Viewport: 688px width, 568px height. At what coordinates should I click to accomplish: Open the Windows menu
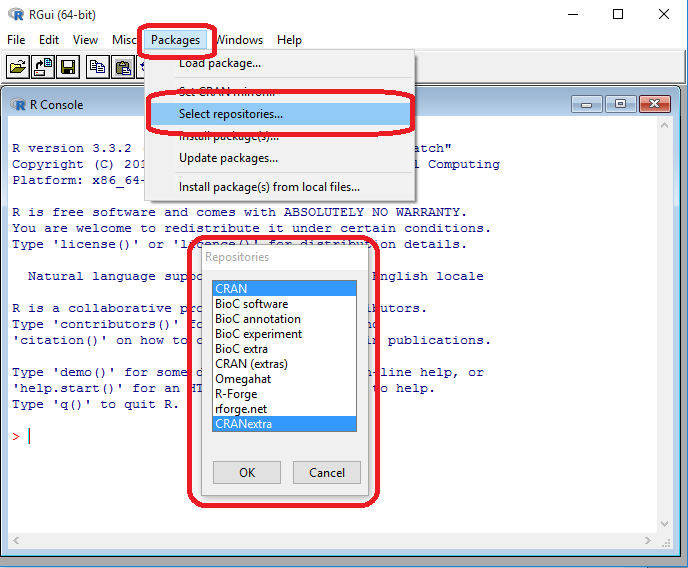coord(239,40)
